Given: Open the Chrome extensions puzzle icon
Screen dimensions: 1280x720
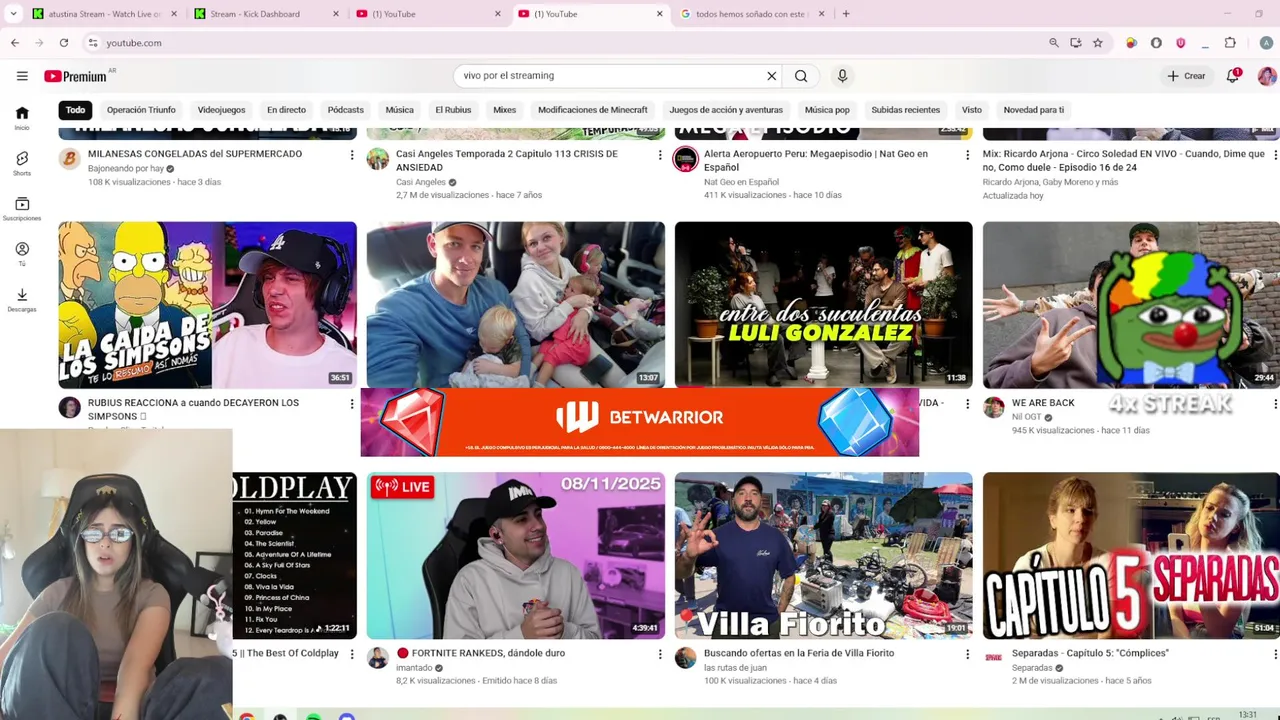Looking at the screenshot, I should [1230, 43].
